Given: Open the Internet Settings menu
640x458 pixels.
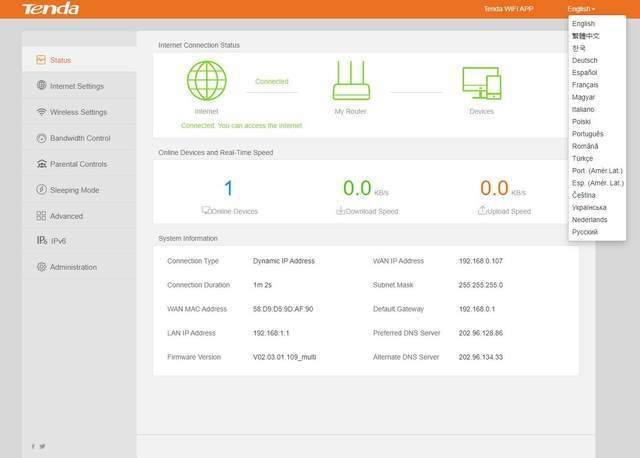Looking at the screenshot, I should (x=77, y=86).
